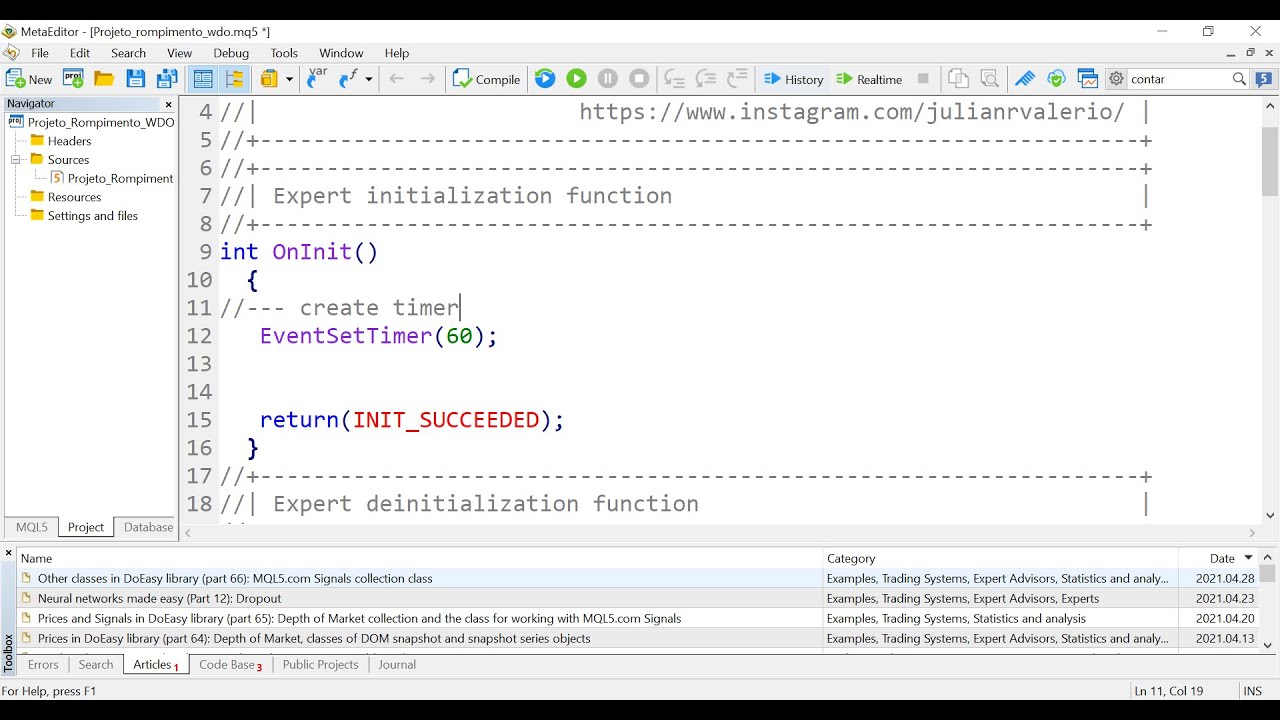This screenshot has height=720, width=1280.
Task: Switch to the Journal tab
Action: [397, 664]
